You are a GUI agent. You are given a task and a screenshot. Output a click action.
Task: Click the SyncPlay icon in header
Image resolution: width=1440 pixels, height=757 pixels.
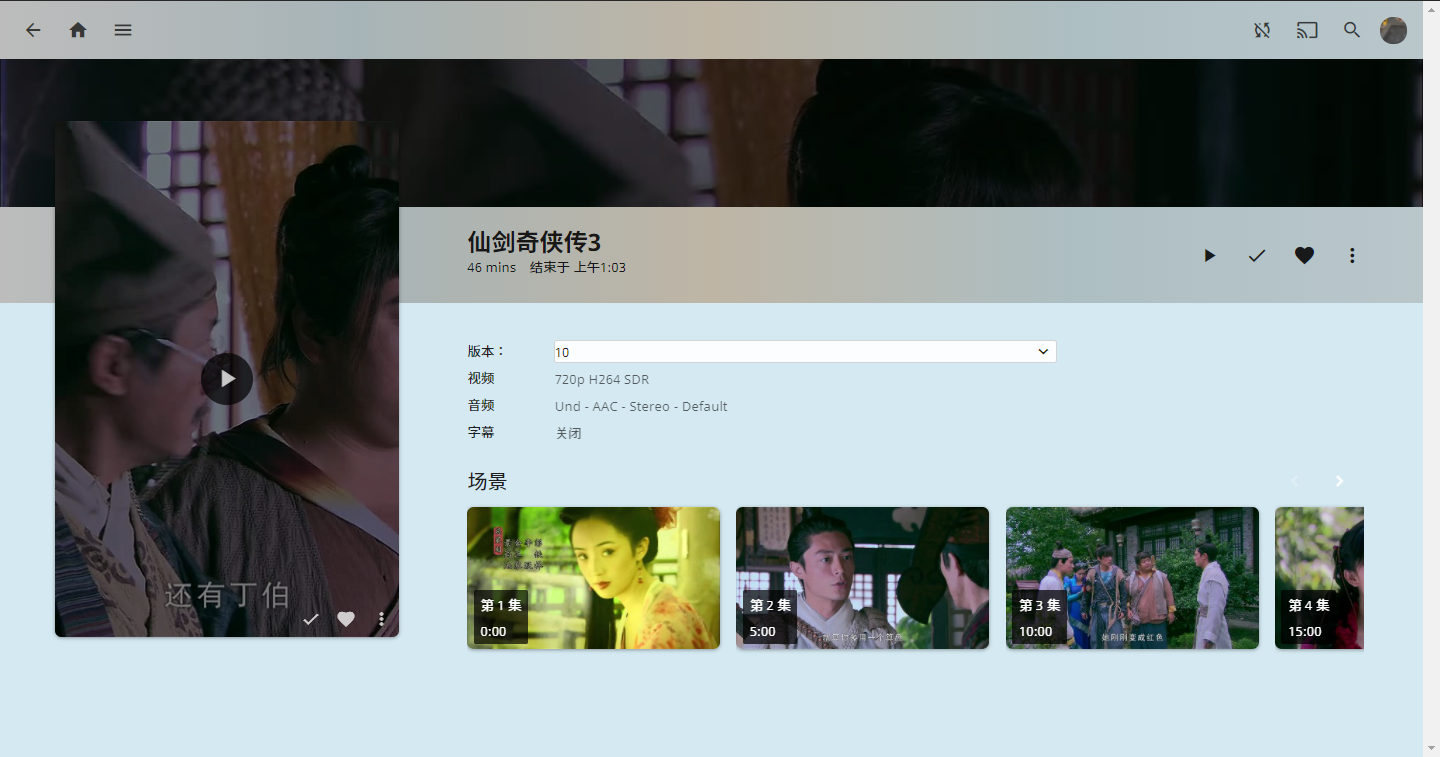click(x=1262, y=30)
